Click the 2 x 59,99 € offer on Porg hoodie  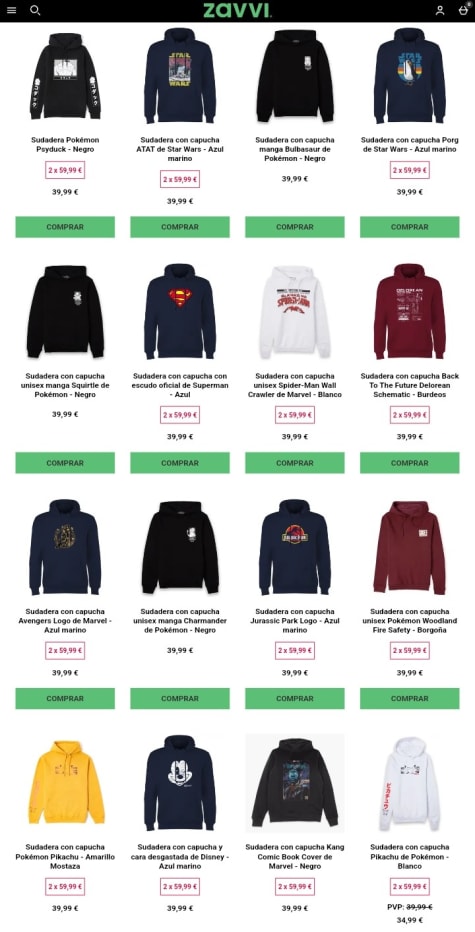click(410, 170)
